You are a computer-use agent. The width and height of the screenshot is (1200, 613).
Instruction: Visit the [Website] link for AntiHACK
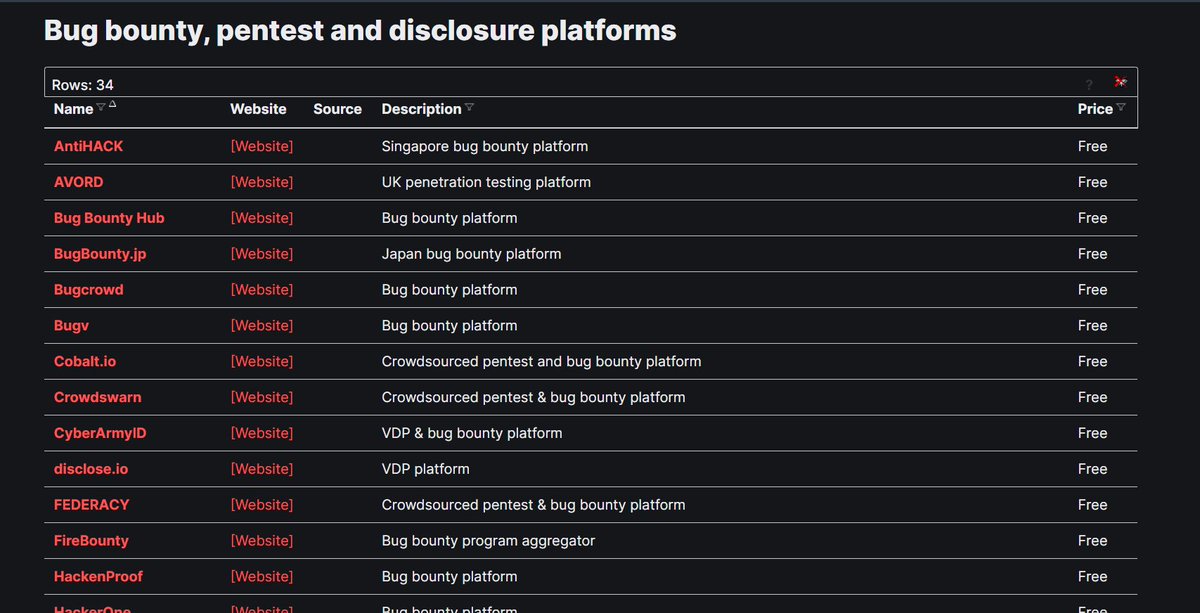pyautogui.click(x=262, y=146)
